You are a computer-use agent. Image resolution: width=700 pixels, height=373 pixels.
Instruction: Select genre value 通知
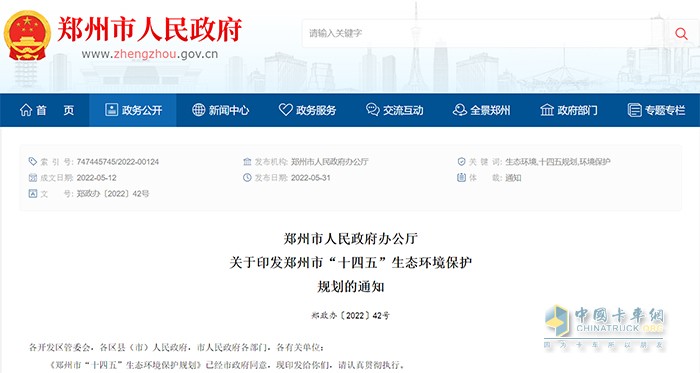[513, 178]
